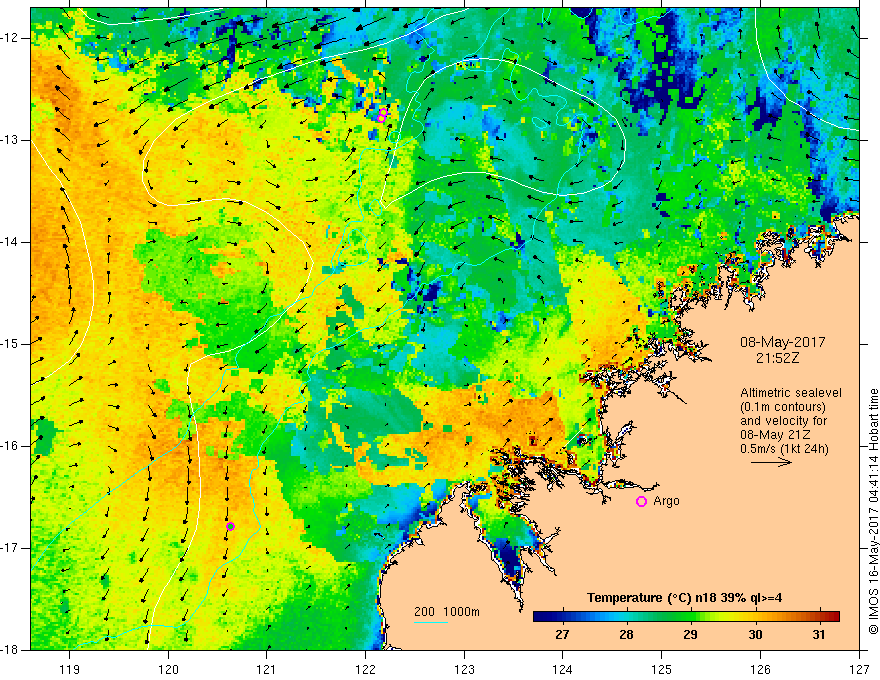
Task: Click the magenta Argo legend circle
Action: coord(641,502)
